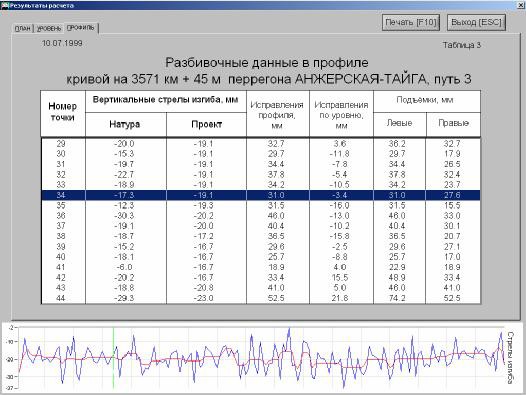Select table row for point 32
This screenshot has height=395, width=526.
tap(261, 175)
